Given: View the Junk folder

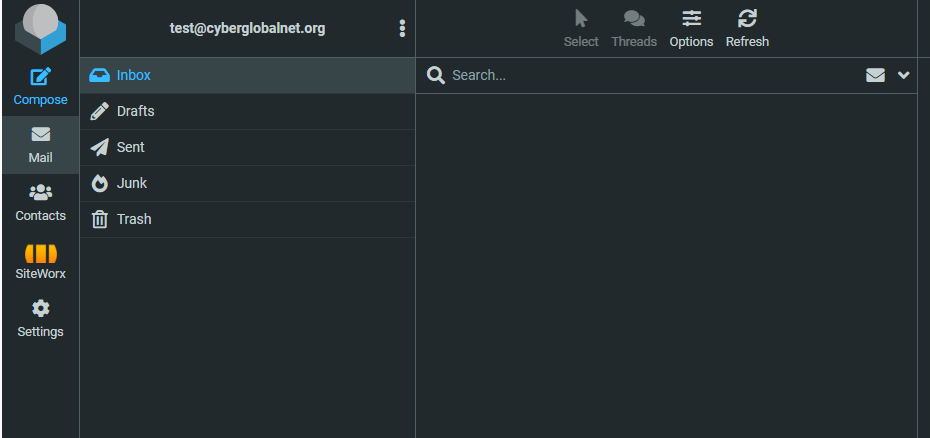Looking at the screenshot, I should coord(248,183).
